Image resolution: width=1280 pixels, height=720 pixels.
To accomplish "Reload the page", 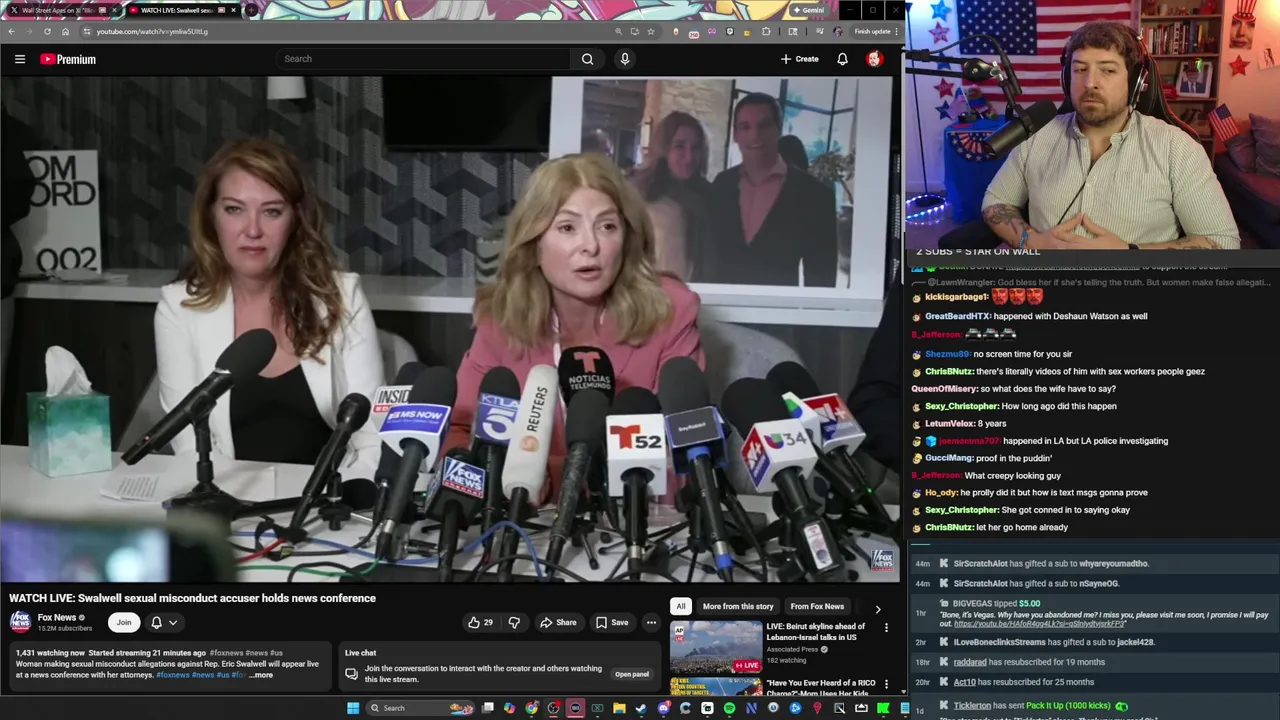I will click(47, 31).
